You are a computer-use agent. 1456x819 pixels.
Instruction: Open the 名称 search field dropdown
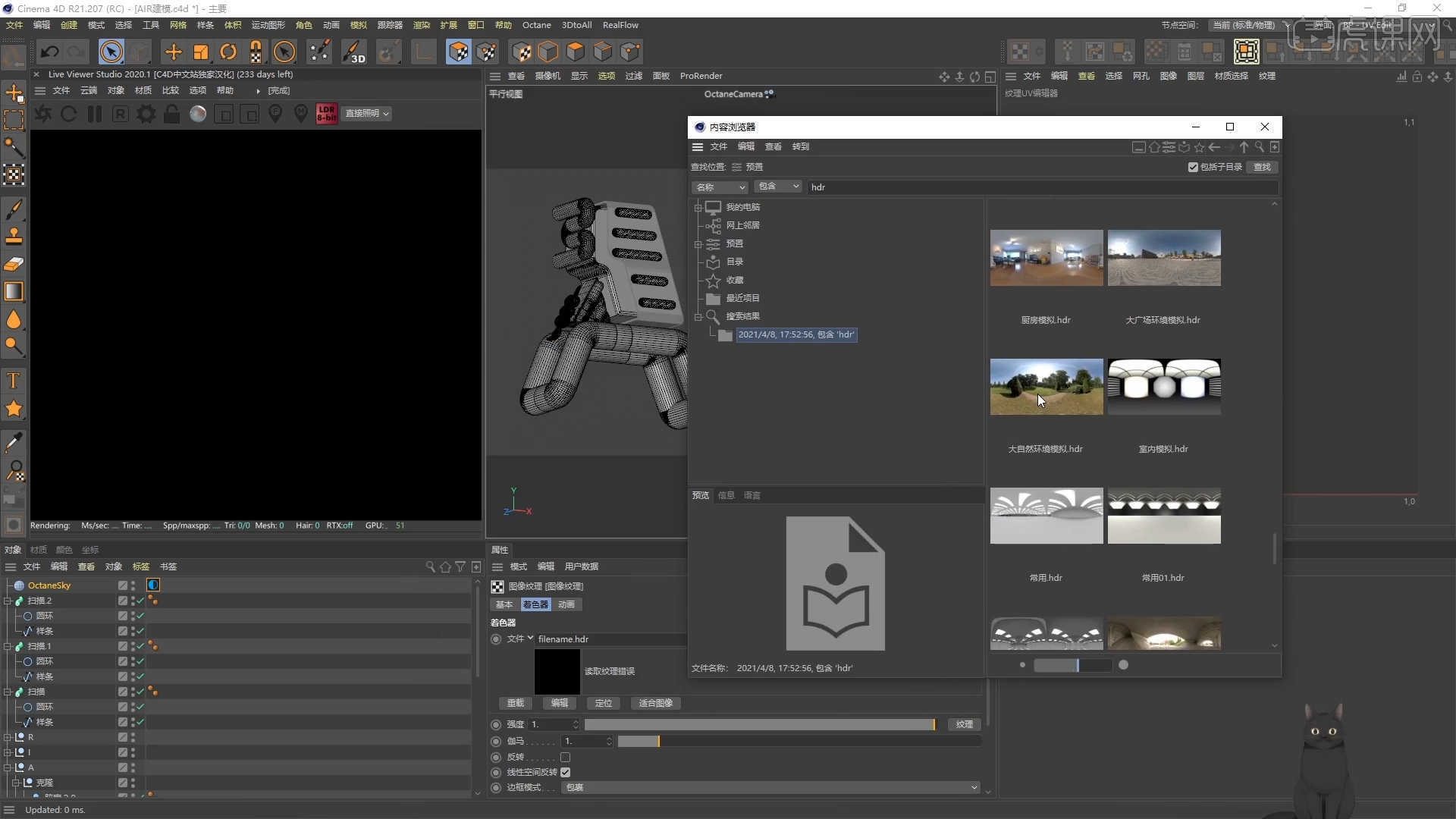[x=720, y=187]
